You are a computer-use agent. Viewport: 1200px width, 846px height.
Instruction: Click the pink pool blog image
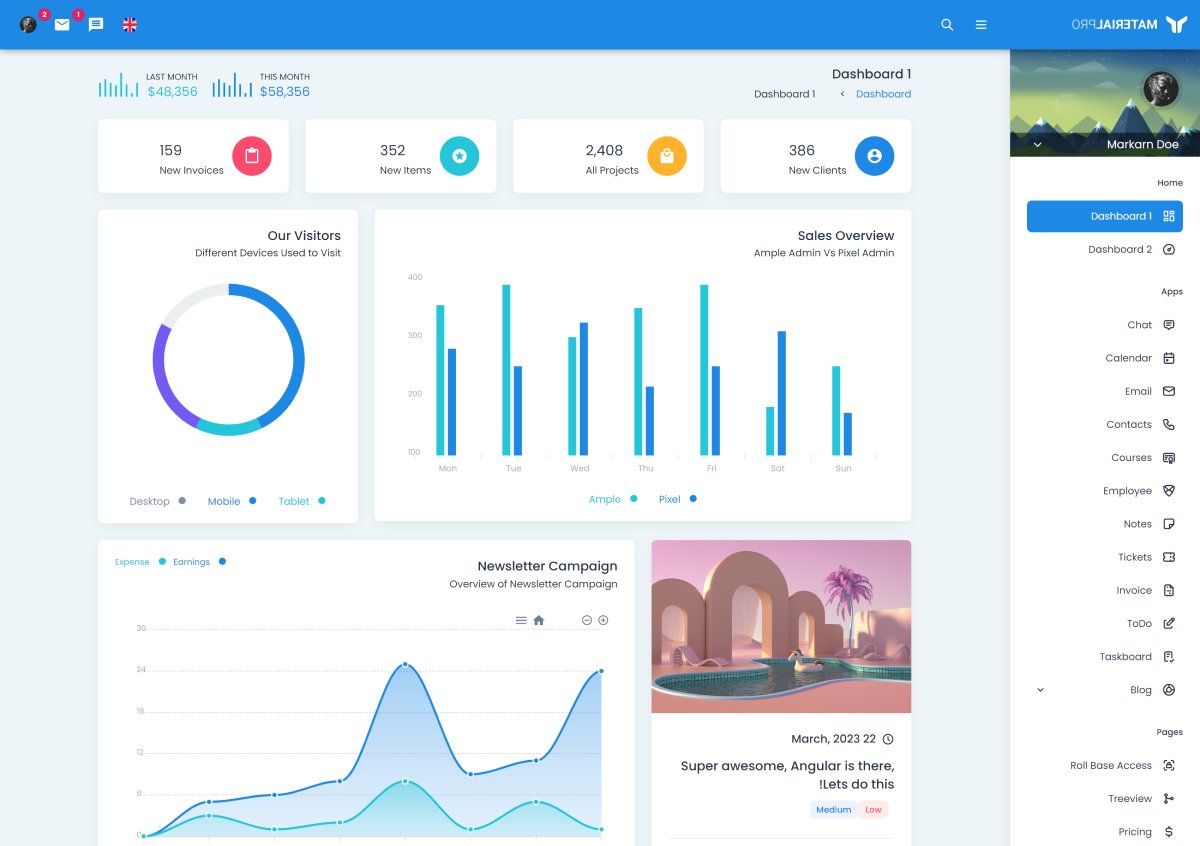tap(781, 627)
